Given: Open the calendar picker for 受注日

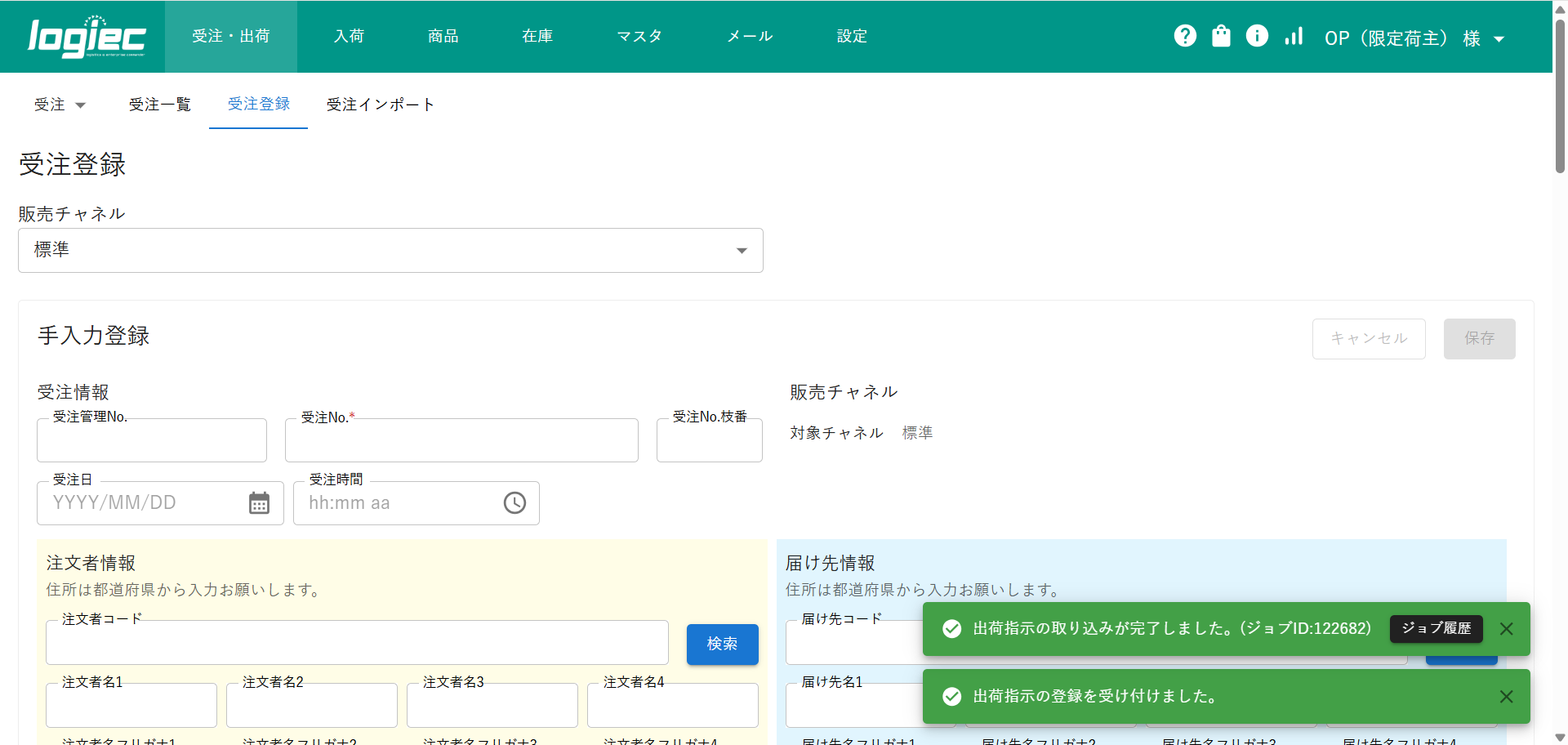Looking at the screenshot, I should tap(259, 503).
